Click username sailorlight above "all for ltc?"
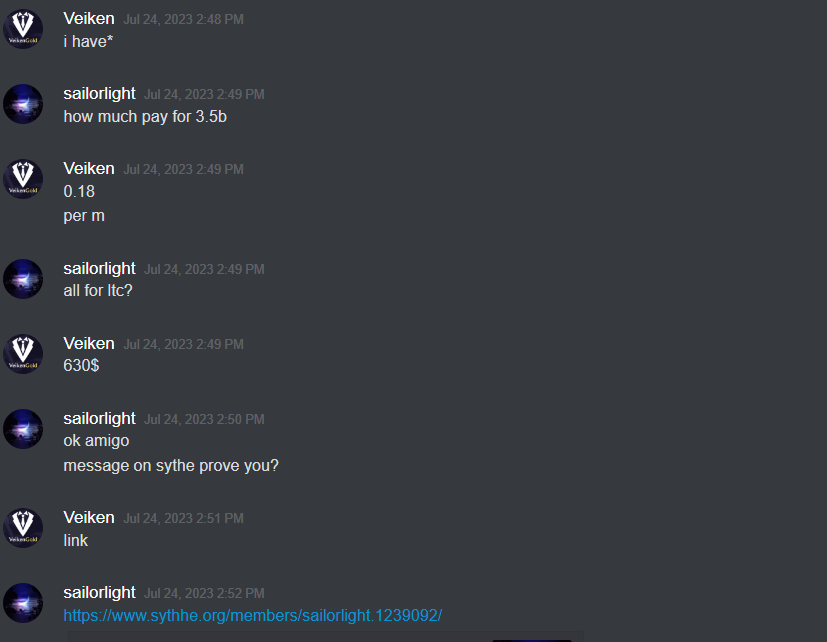Viewport: 827px width, 642px height. tap(99, 269)
